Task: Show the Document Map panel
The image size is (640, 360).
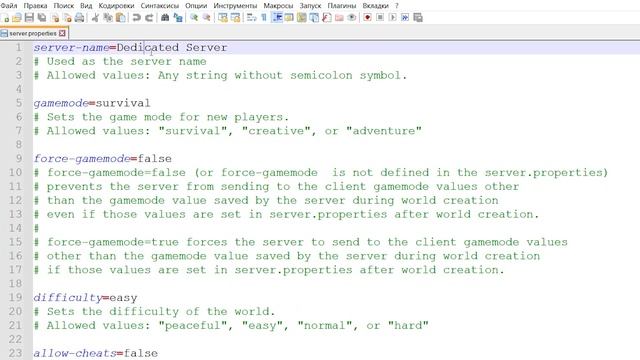Action: point(302,18)
